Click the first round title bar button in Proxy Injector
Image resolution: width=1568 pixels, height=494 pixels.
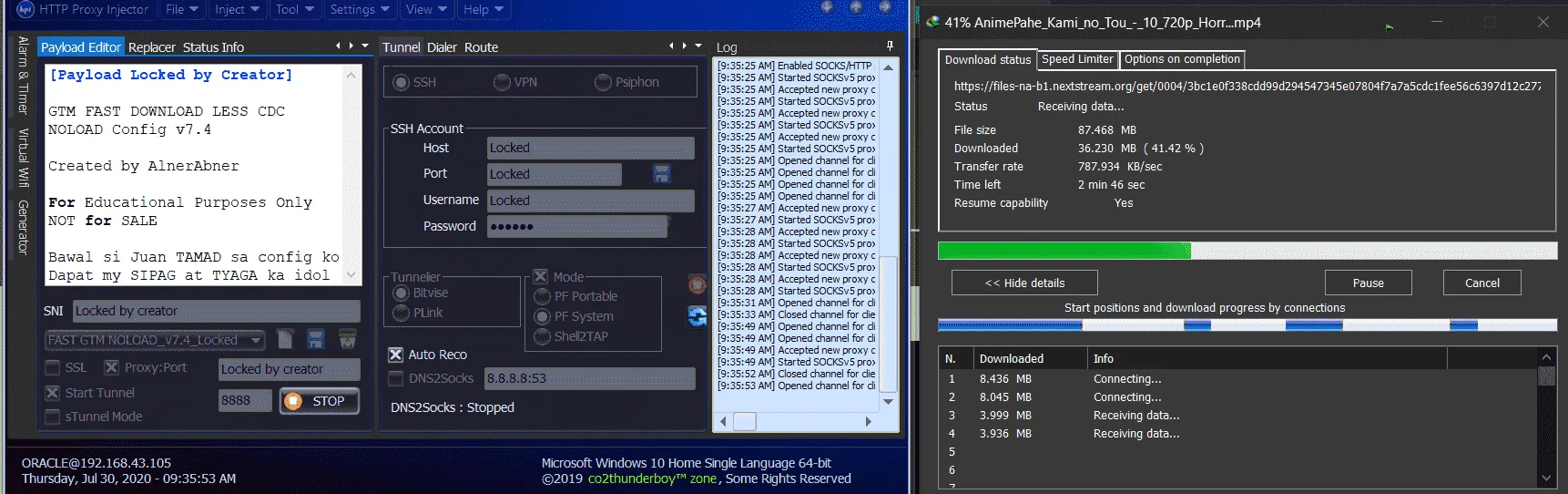click(x=827, y=7)
